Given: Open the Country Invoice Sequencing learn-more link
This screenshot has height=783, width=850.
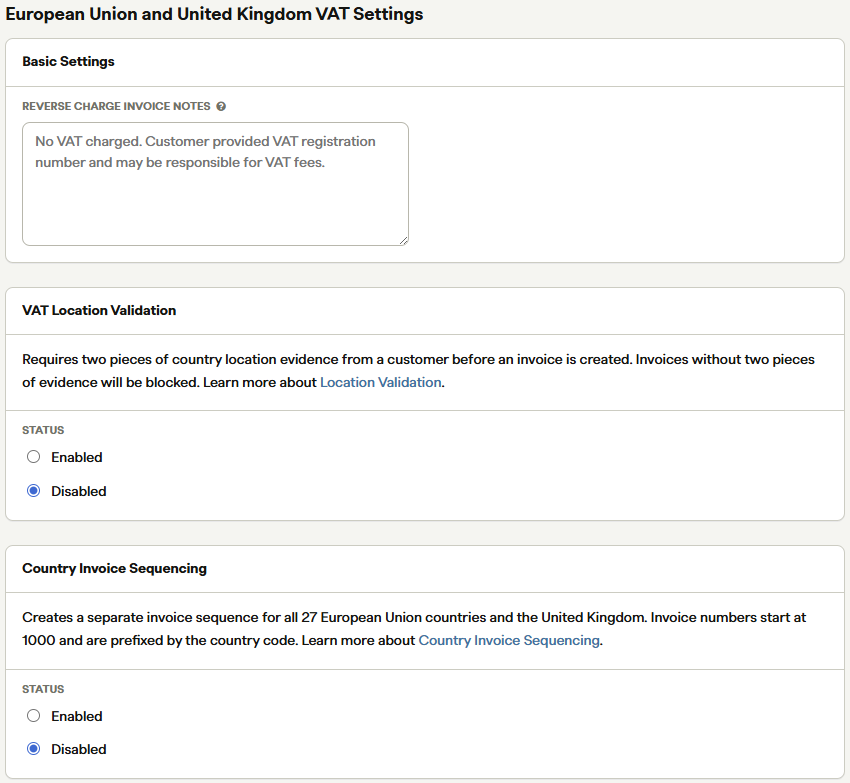Looking at the screenshot, I should 509,640.
